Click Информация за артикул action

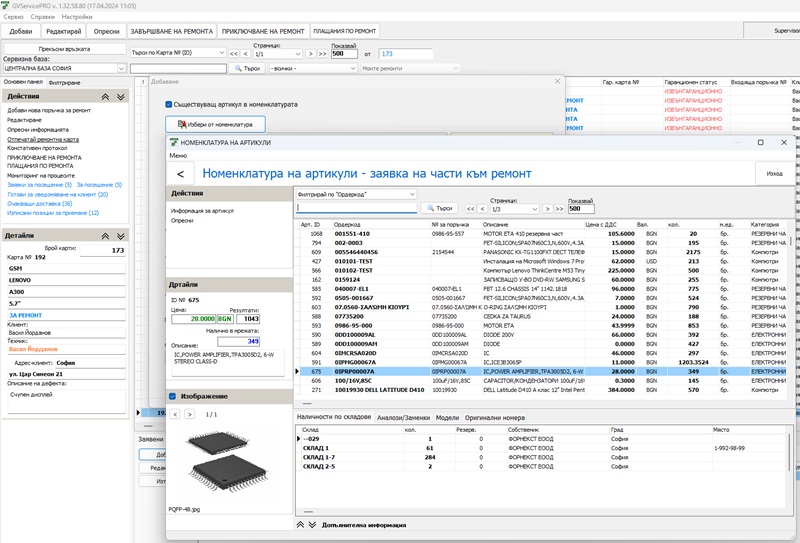click(x=202, y=211)
